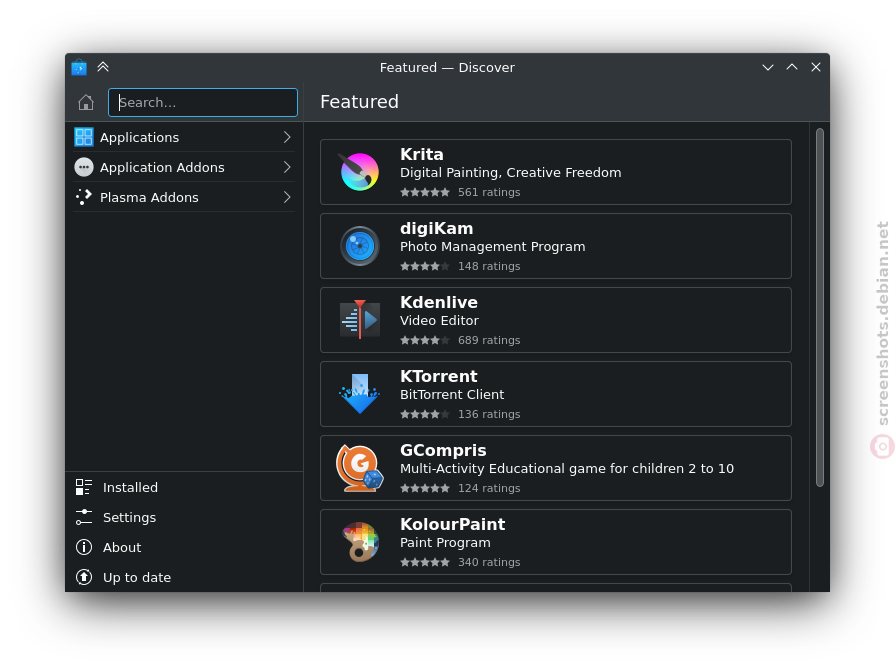The width and height of the screenshot is (895, 669).
Task: Focus the Search input field
Action: [x=203, y=102]
